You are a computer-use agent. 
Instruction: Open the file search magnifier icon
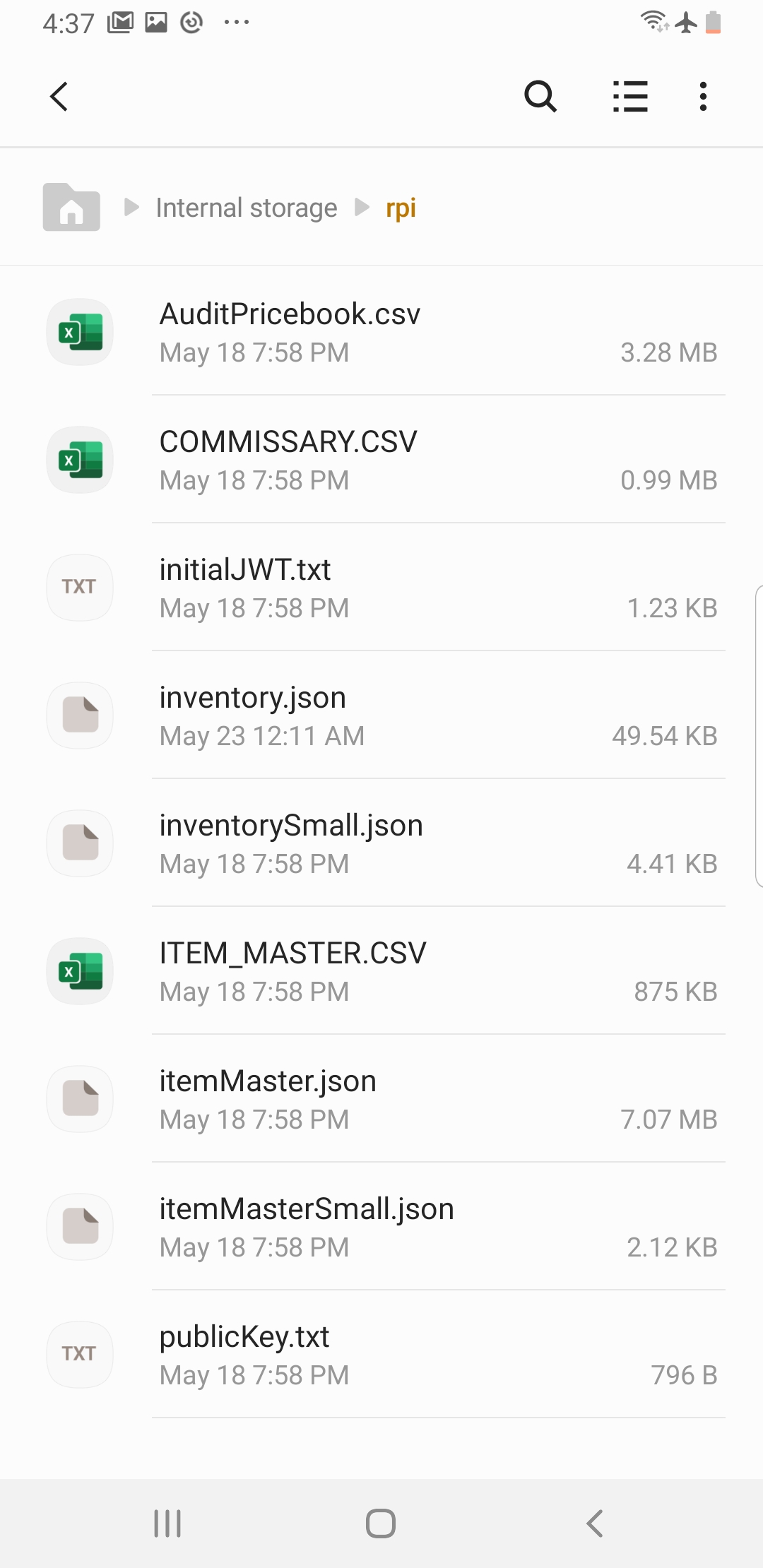click(540, 97)
